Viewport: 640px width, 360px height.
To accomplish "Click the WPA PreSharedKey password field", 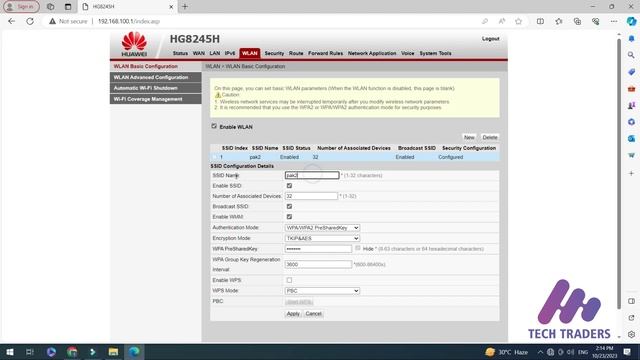I will [318, 249].
